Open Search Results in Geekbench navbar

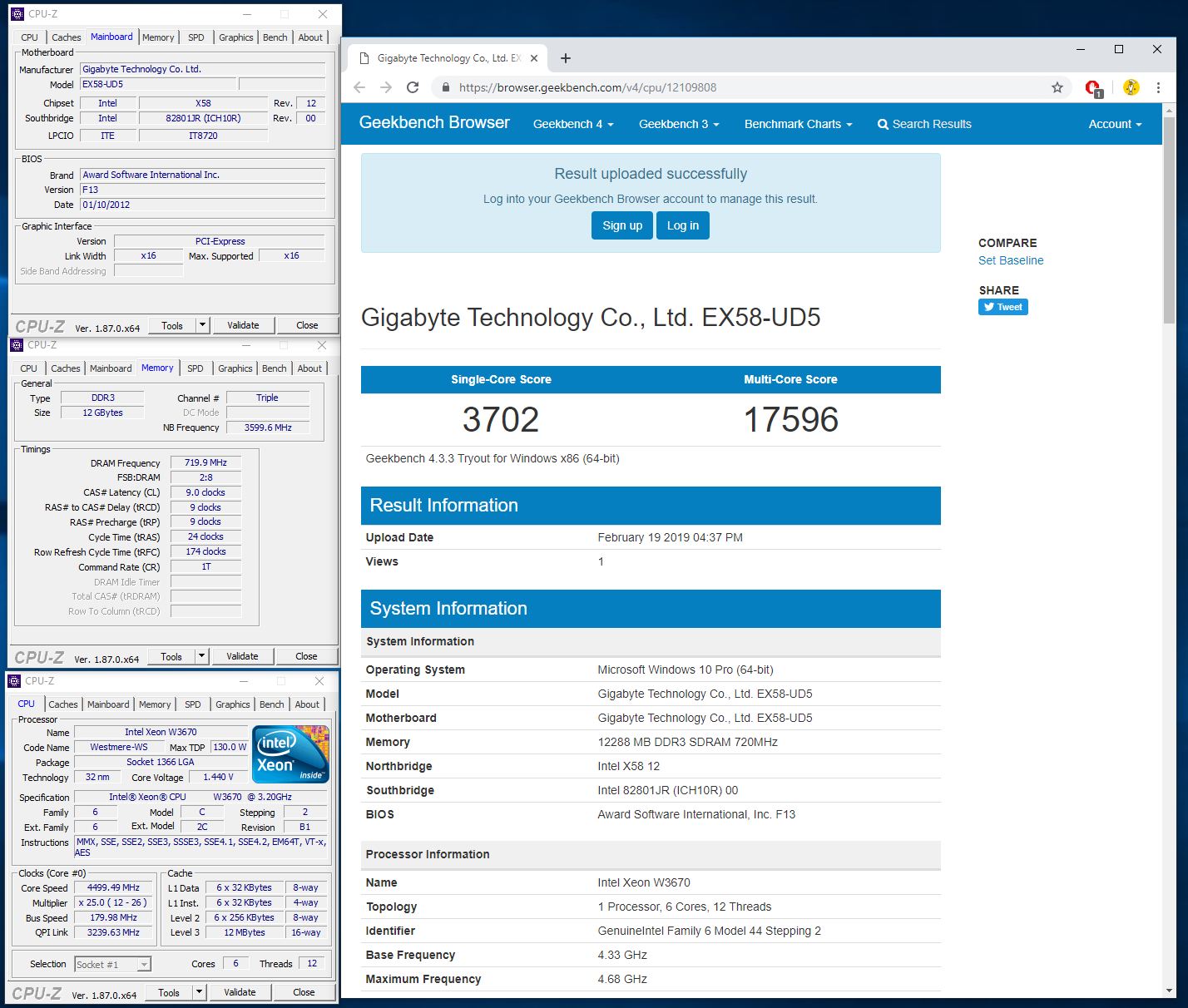924,124
